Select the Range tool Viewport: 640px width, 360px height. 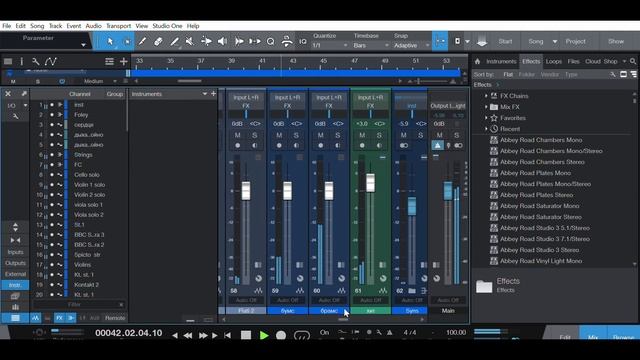127,41
